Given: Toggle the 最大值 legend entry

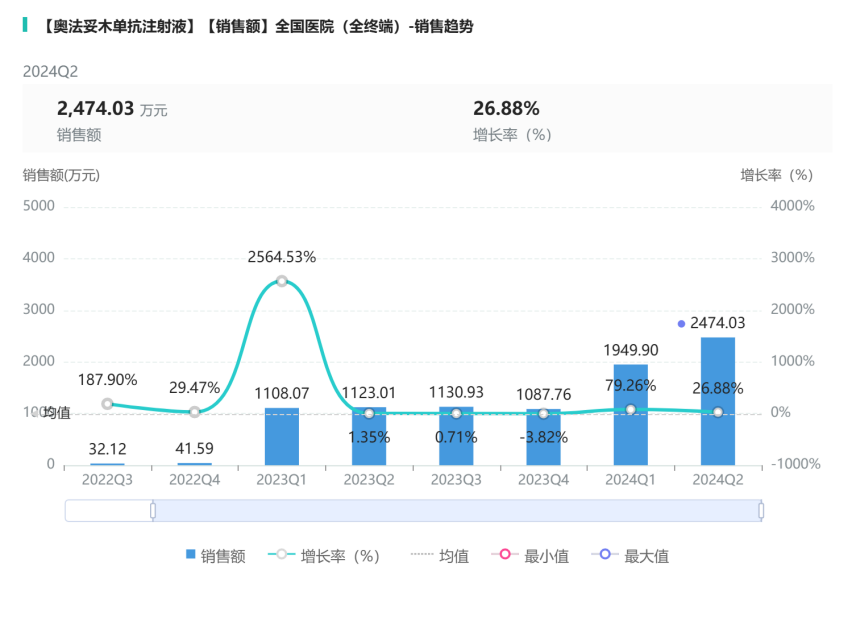Looking at the screenshot, I should (x=630, y=556).
